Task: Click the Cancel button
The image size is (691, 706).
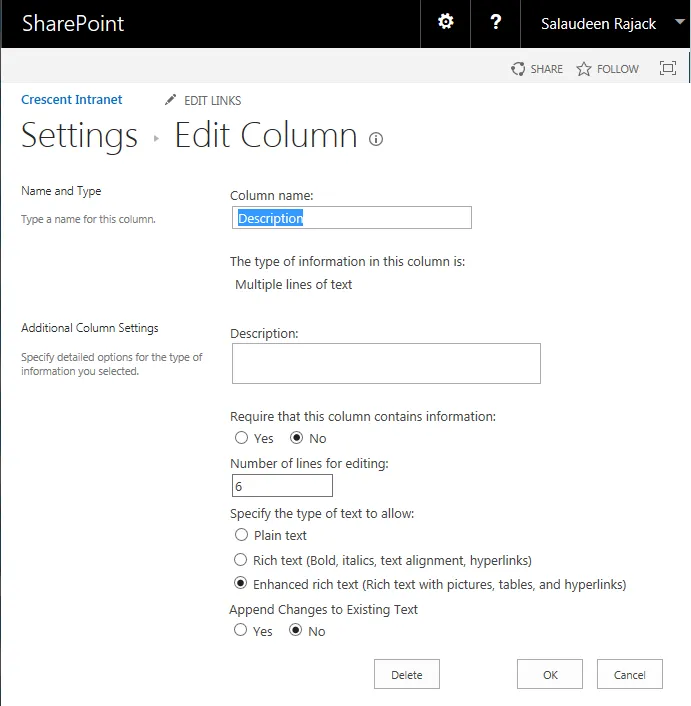Action: point(629,675)
